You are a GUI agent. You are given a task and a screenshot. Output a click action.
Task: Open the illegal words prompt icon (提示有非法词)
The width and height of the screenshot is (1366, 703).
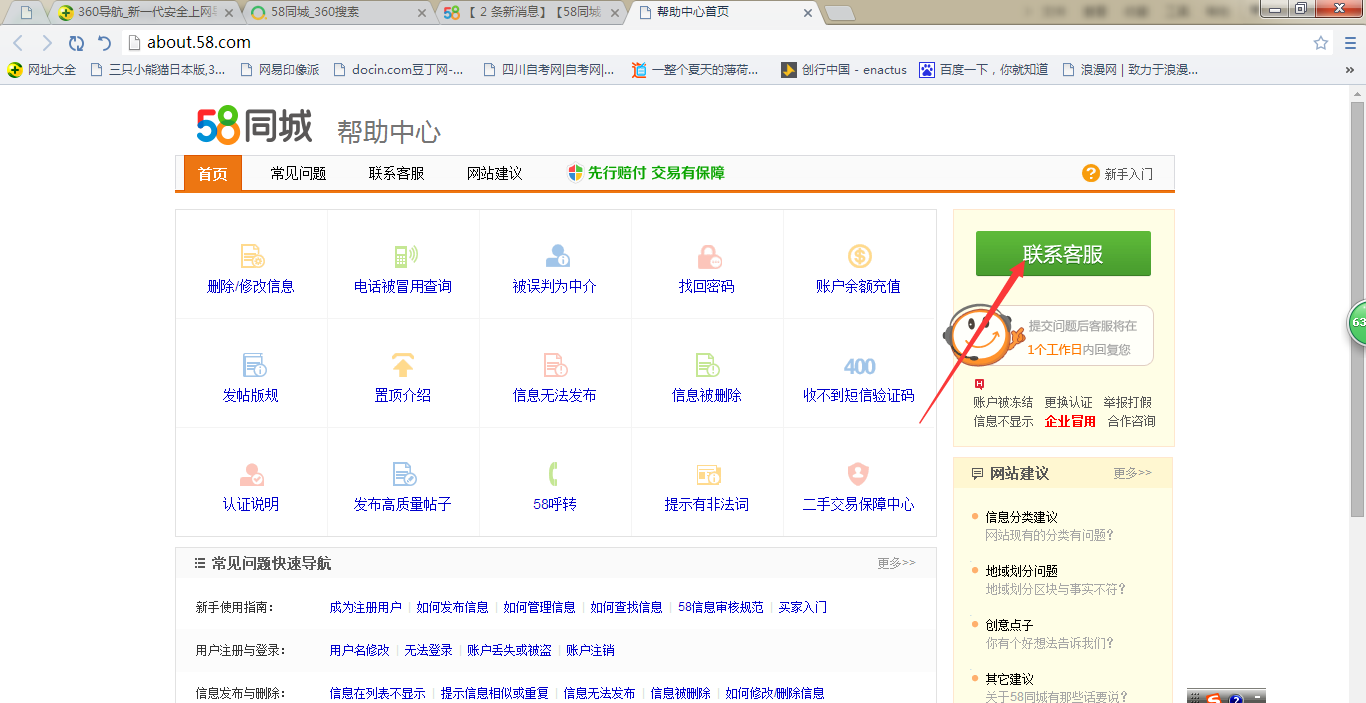click(708, 474)
